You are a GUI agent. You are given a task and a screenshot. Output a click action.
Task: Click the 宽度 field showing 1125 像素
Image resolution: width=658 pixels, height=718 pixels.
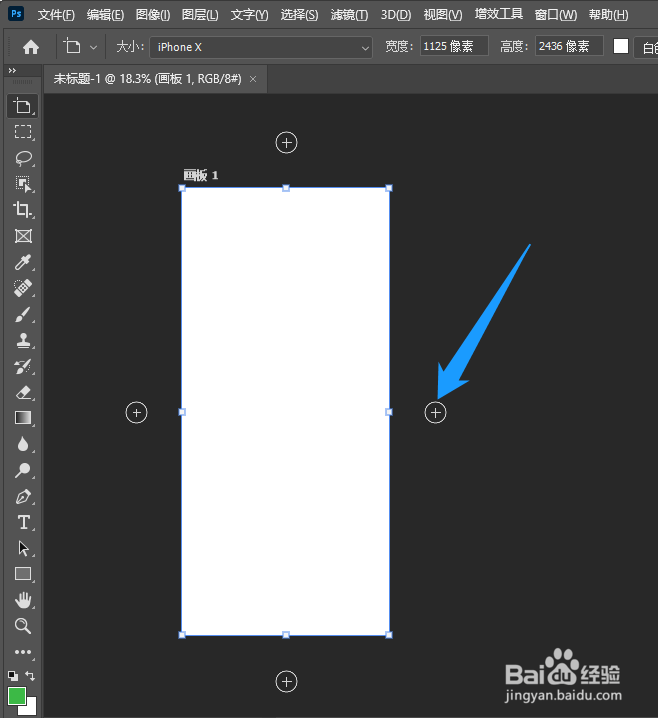(454, 46)
